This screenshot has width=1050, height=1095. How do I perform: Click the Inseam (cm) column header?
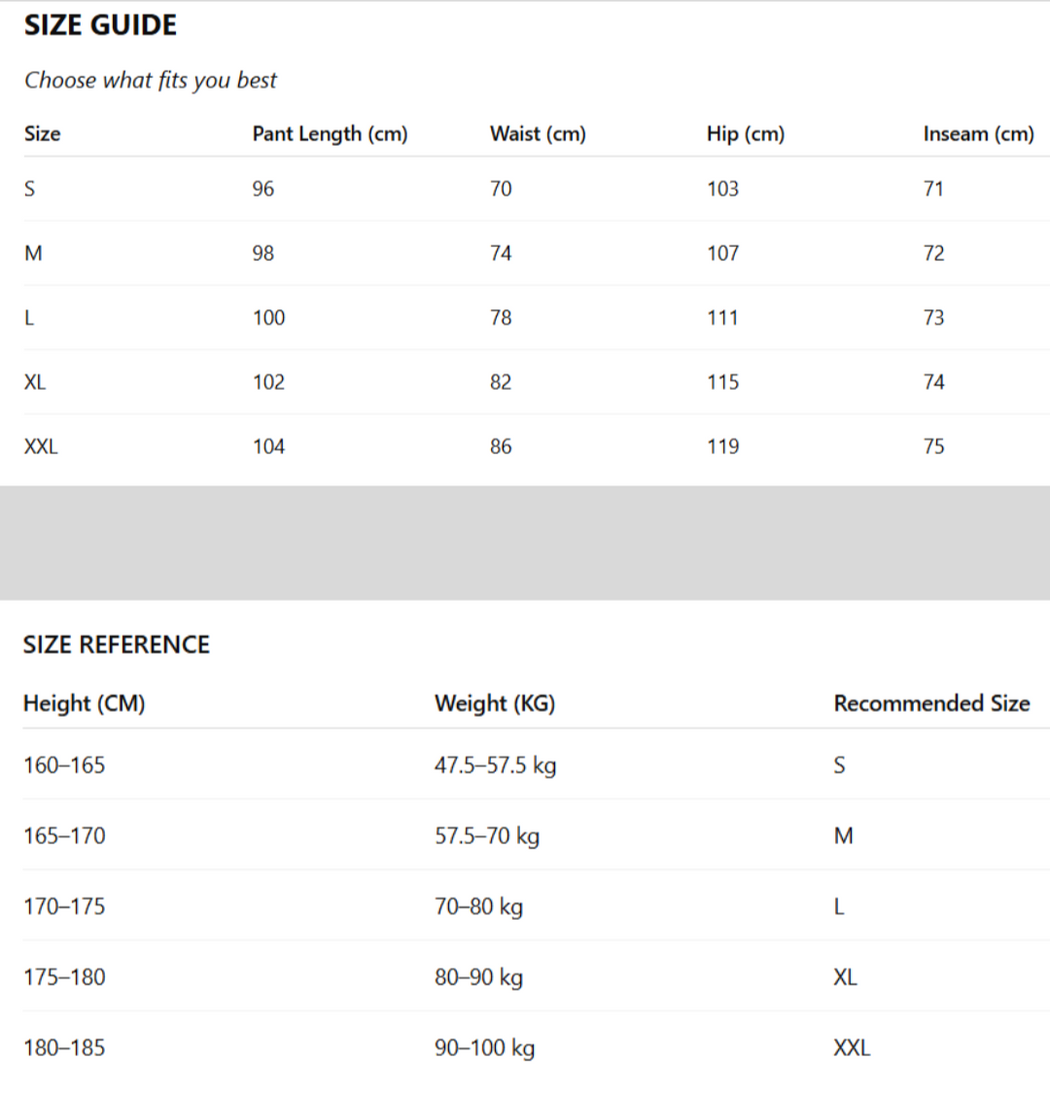(978, 134)
